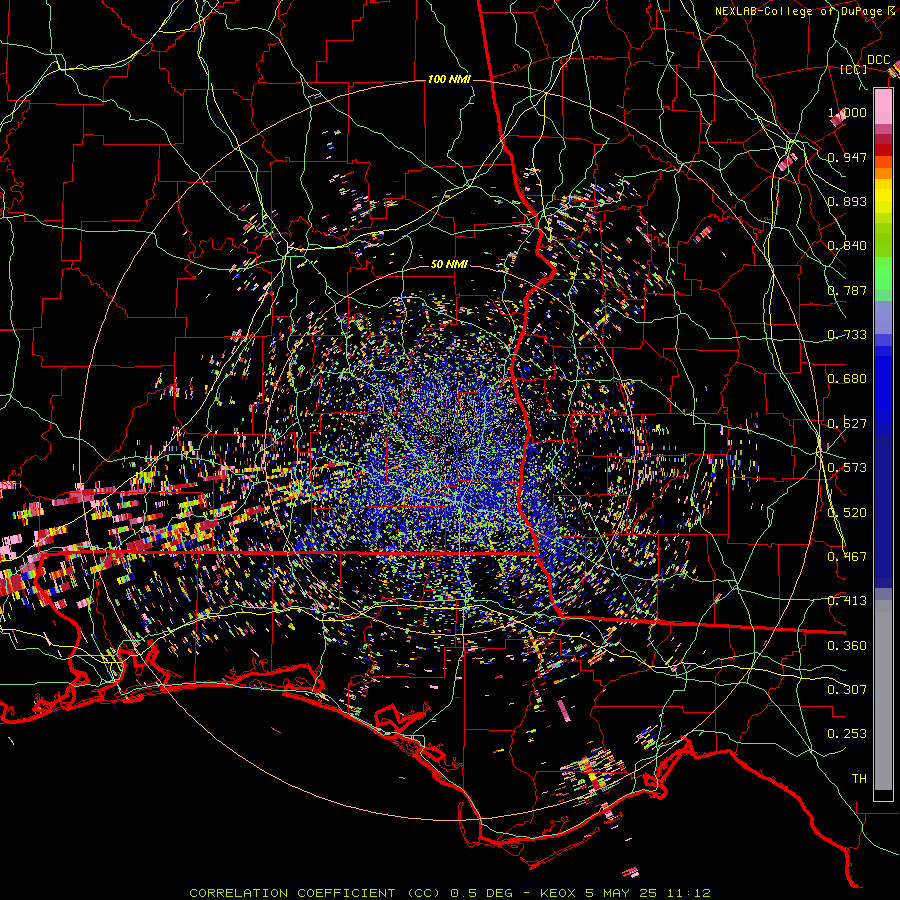Click the 0.680 scale value

pyautogui.click(x=847, y=379)
